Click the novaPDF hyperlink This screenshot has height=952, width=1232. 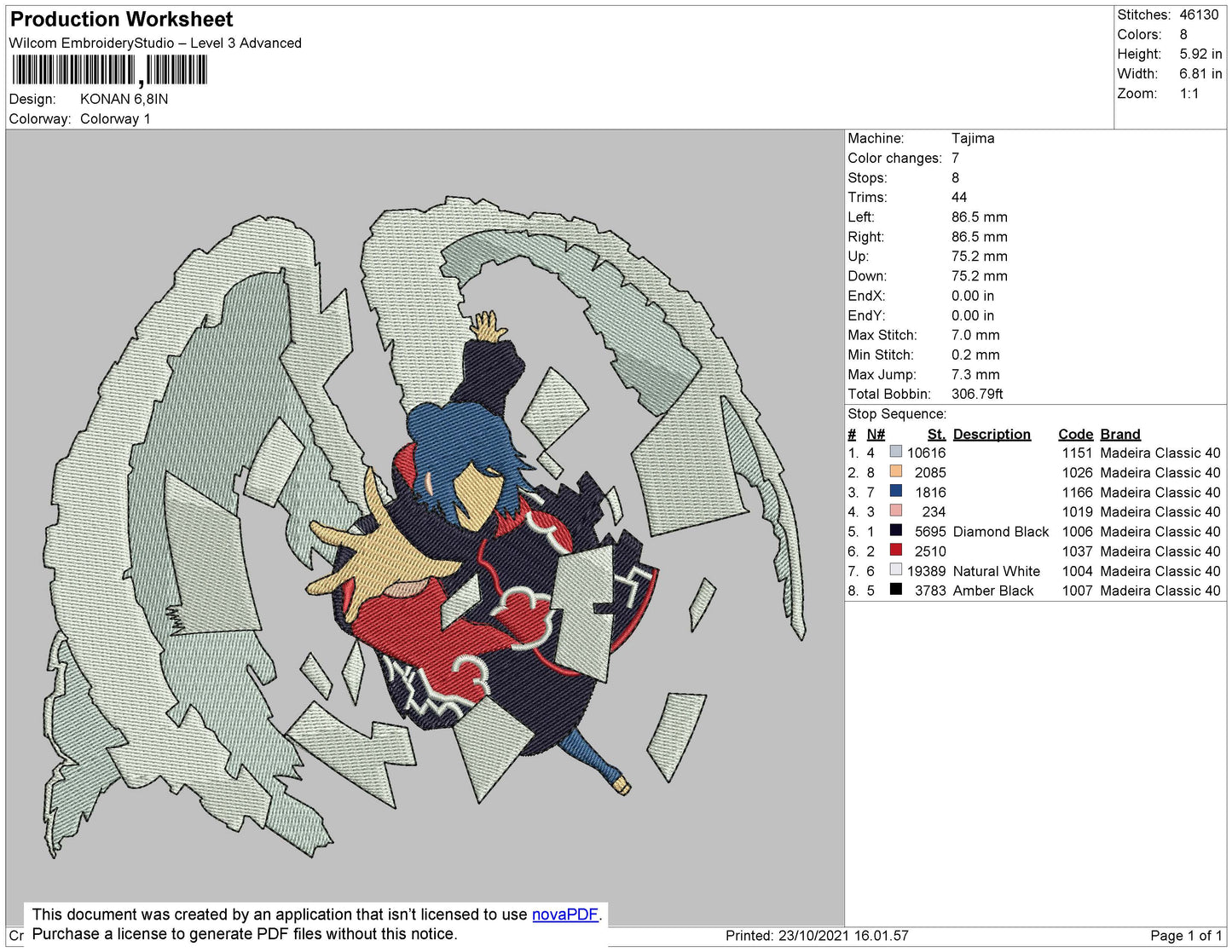[x=565, y=914]
